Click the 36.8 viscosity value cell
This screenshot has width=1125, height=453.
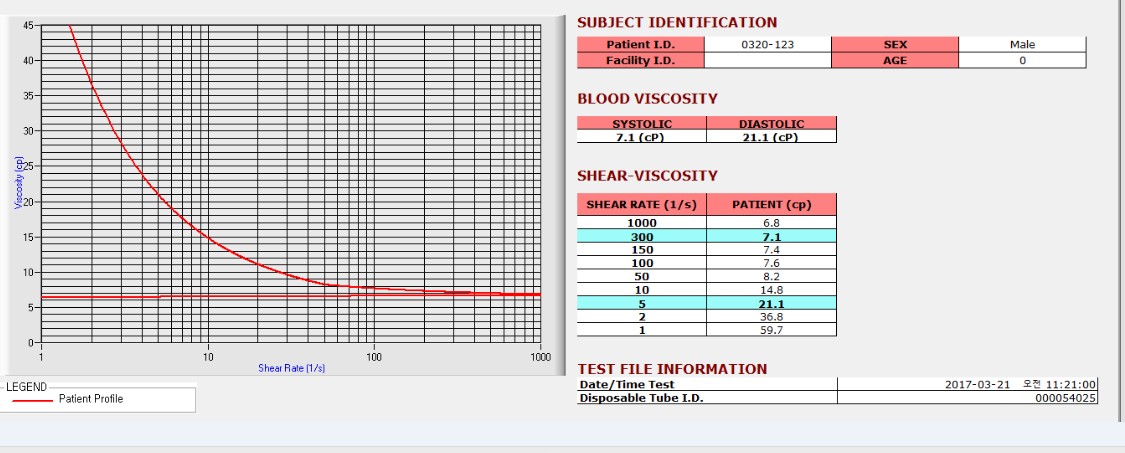(771, 316)
